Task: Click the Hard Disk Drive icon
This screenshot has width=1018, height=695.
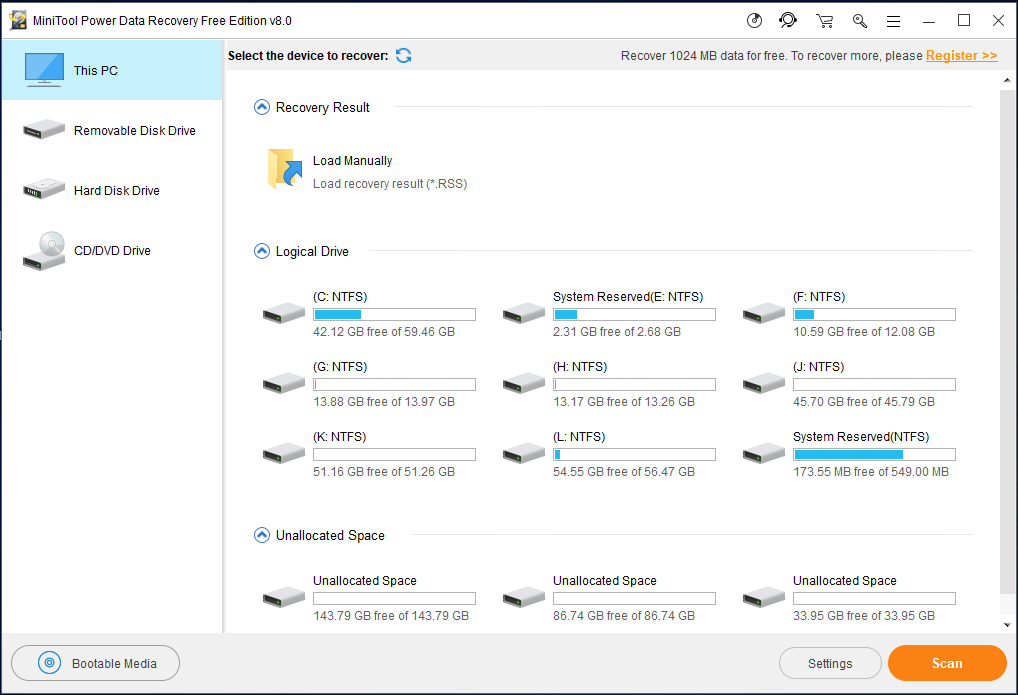Action: (x=44, y=189)
